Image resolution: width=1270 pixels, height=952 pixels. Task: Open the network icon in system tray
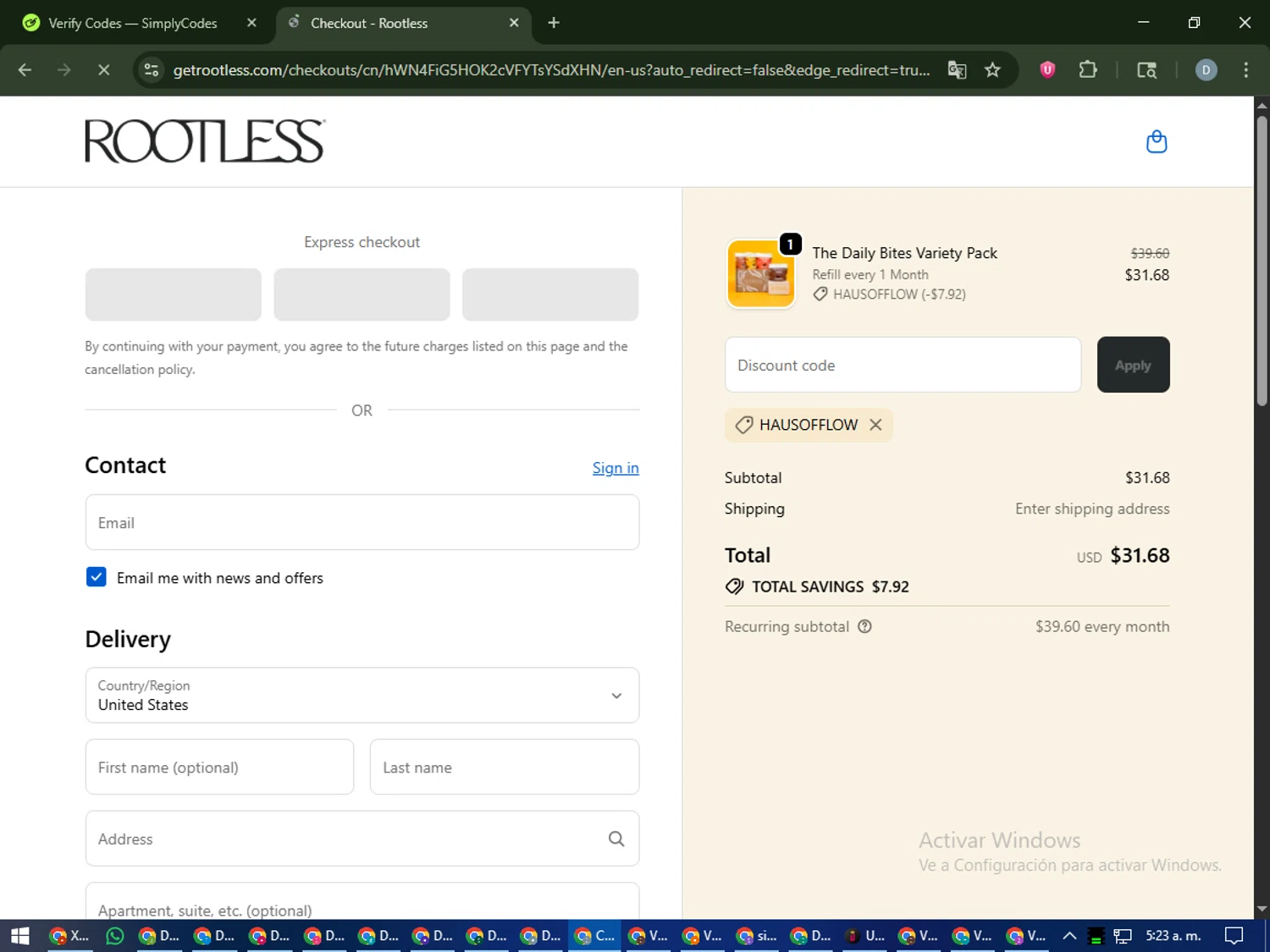click(x=1123, y=936)
